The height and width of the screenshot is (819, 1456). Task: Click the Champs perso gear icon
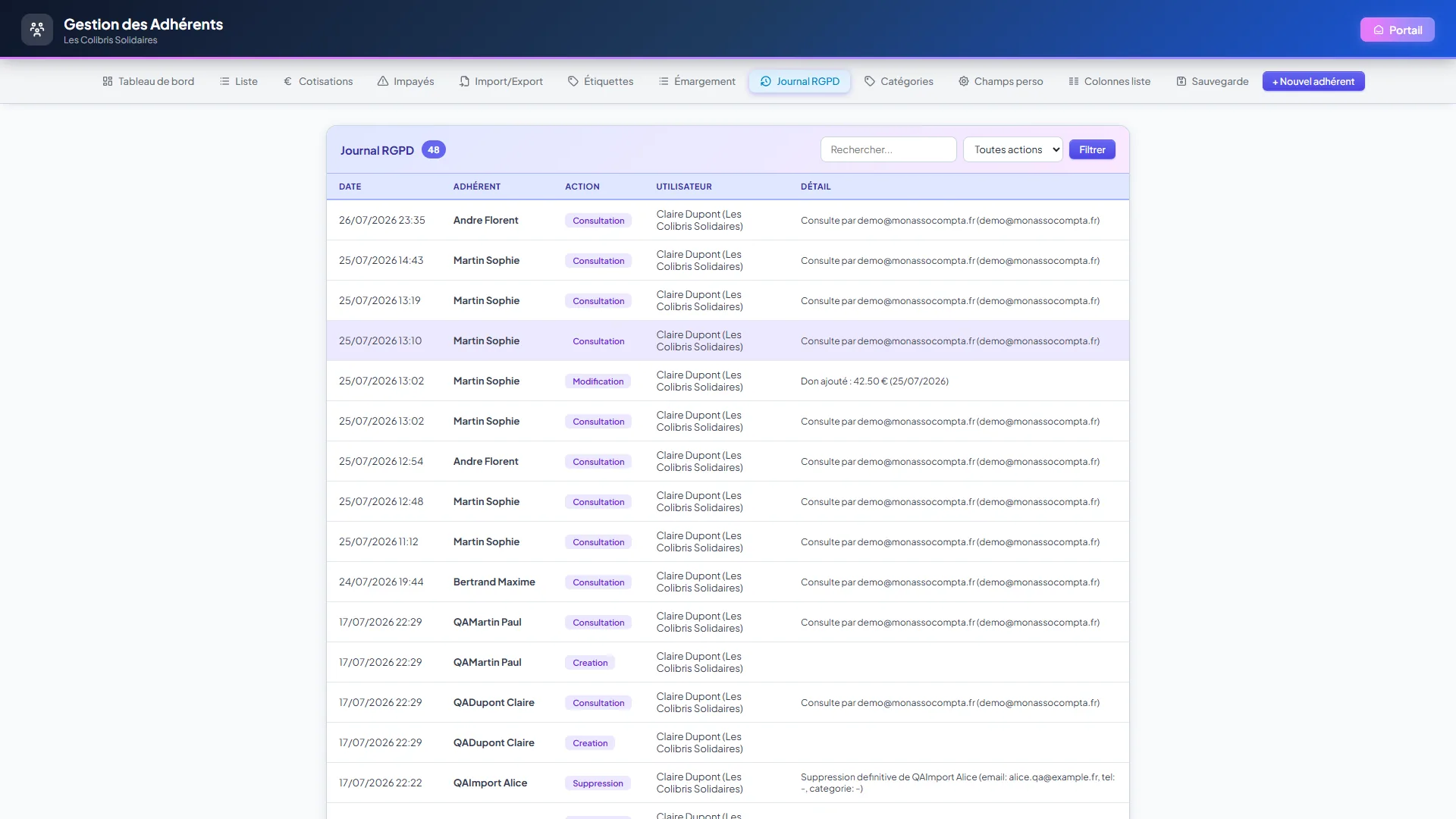pos(964,81)
